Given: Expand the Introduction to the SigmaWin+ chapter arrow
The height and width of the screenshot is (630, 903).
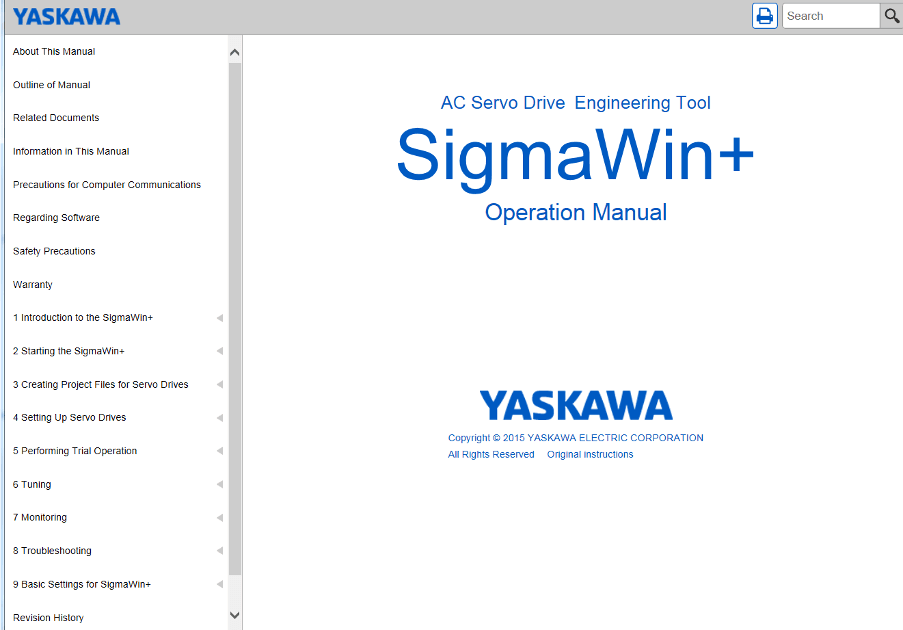Looking at the screenshot, I should 219,318.
